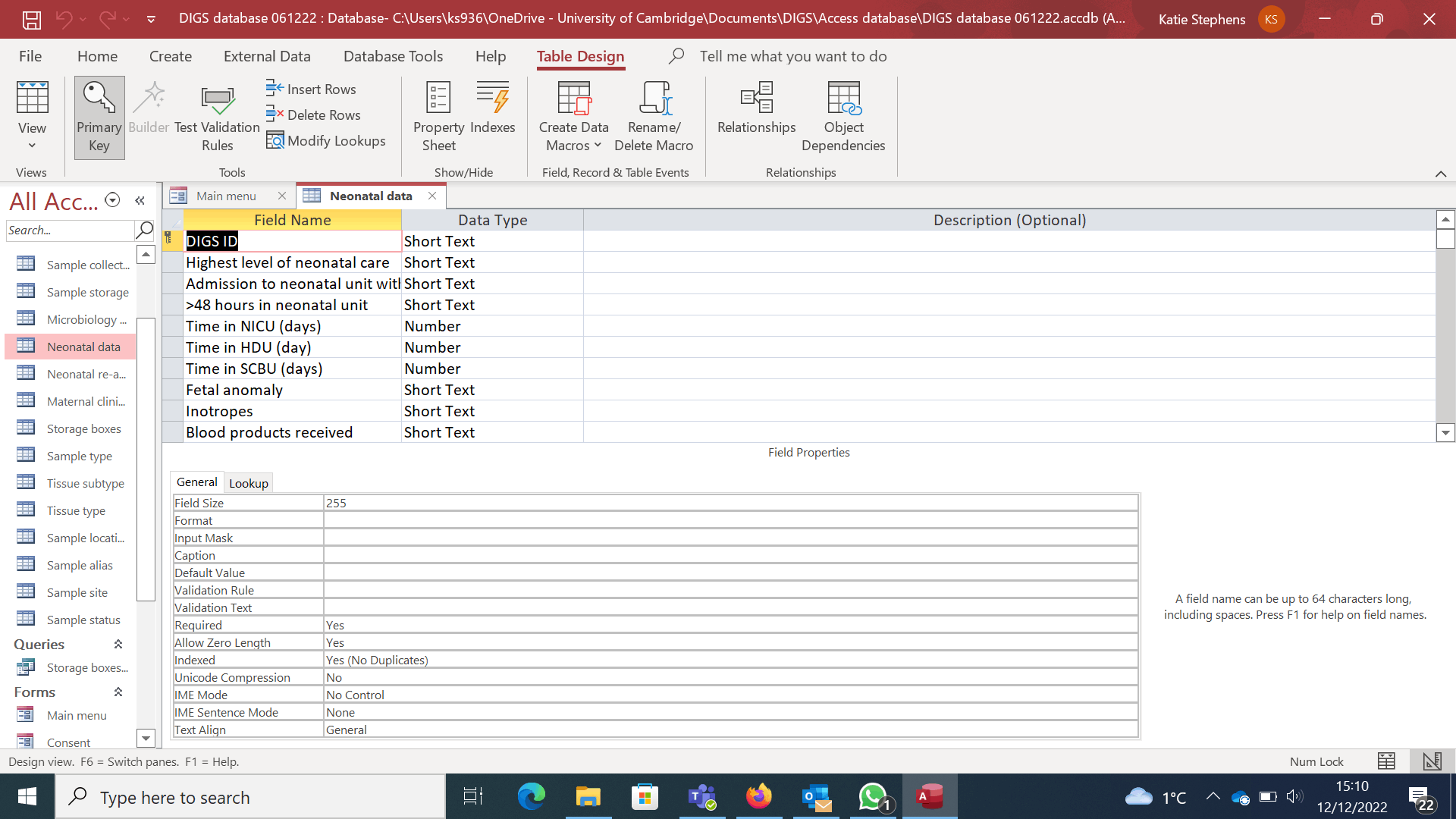This screenshot has width=1456, height=819.
Task: Collapse the navigation pane with shutter button
Action: click(x=140, y=200)
